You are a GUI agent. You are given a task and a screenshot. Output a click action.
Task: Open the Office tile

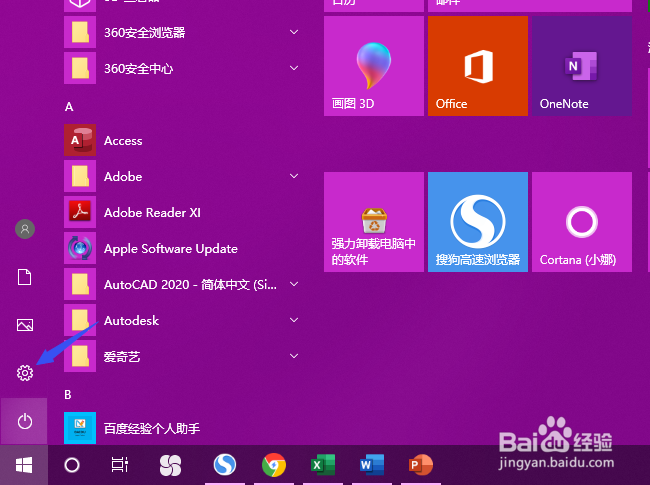pos(478,66)
